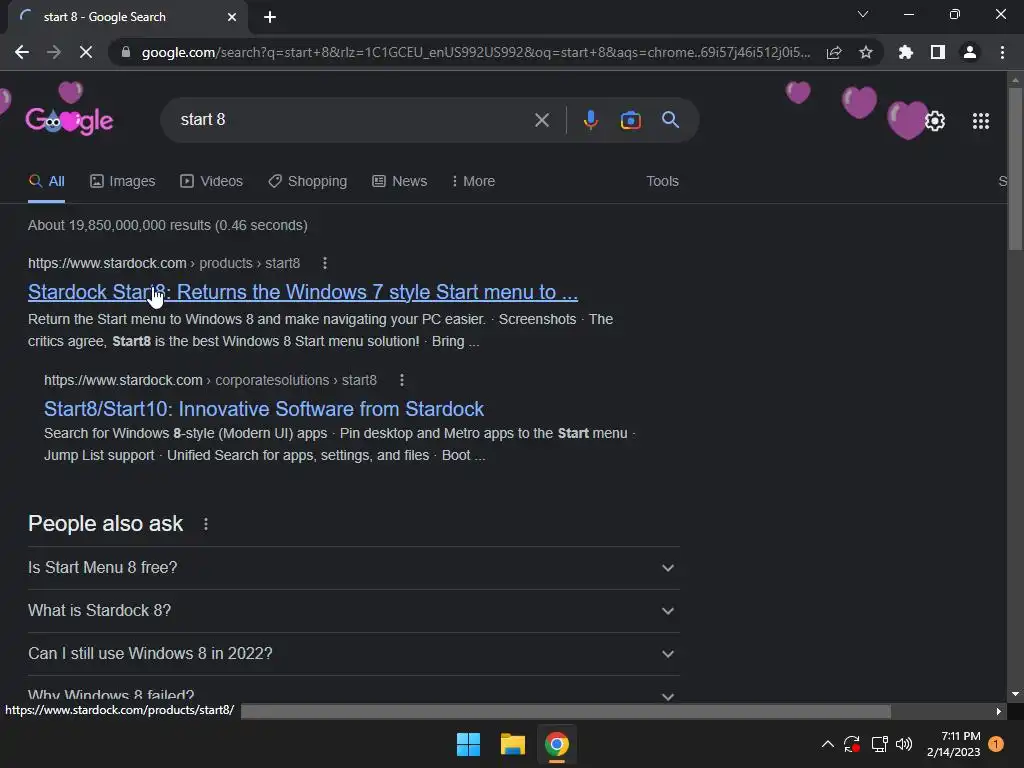Click the Google Valentine's logo
Viewport: 1024px width, 768px height.
[69, 120]
